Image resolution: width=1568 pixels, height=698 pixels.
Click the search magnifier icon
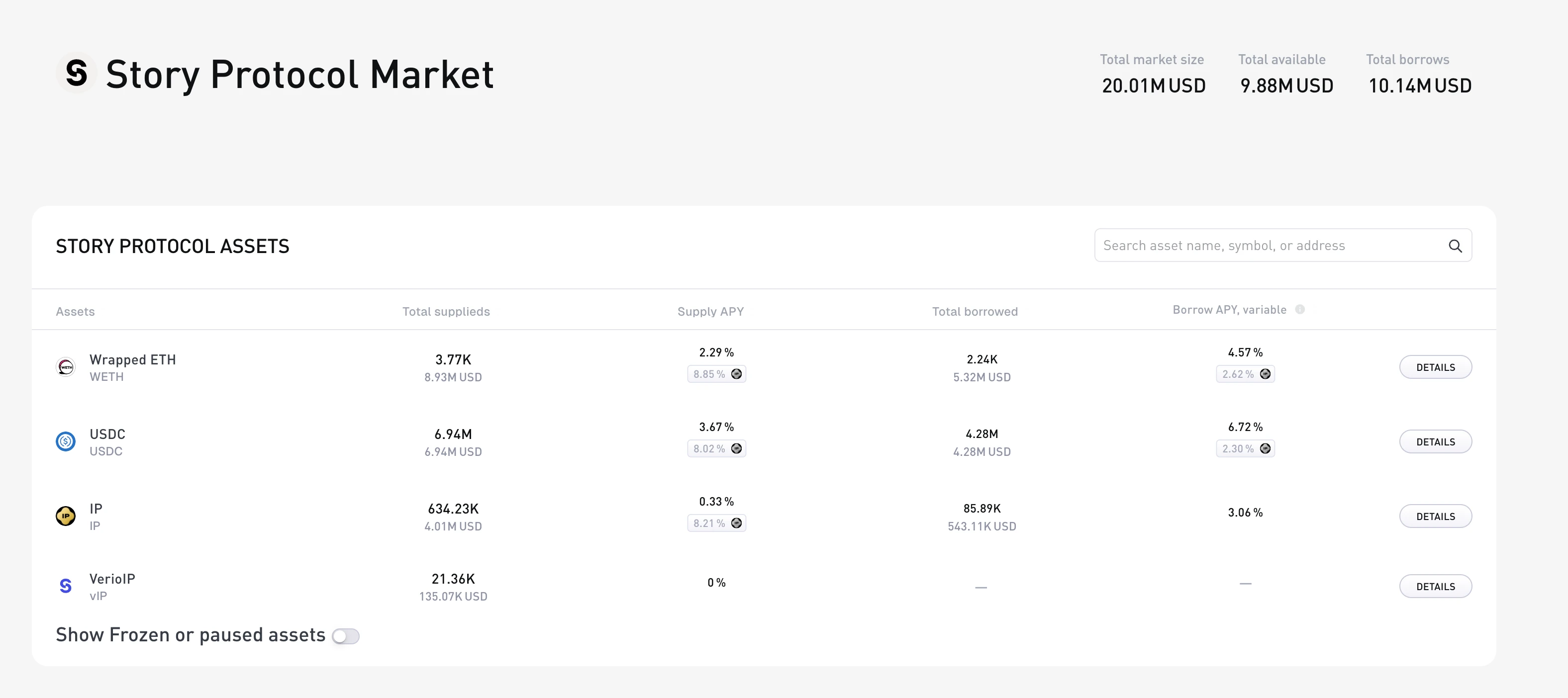pyautogui.click(x=1455, y=246)
